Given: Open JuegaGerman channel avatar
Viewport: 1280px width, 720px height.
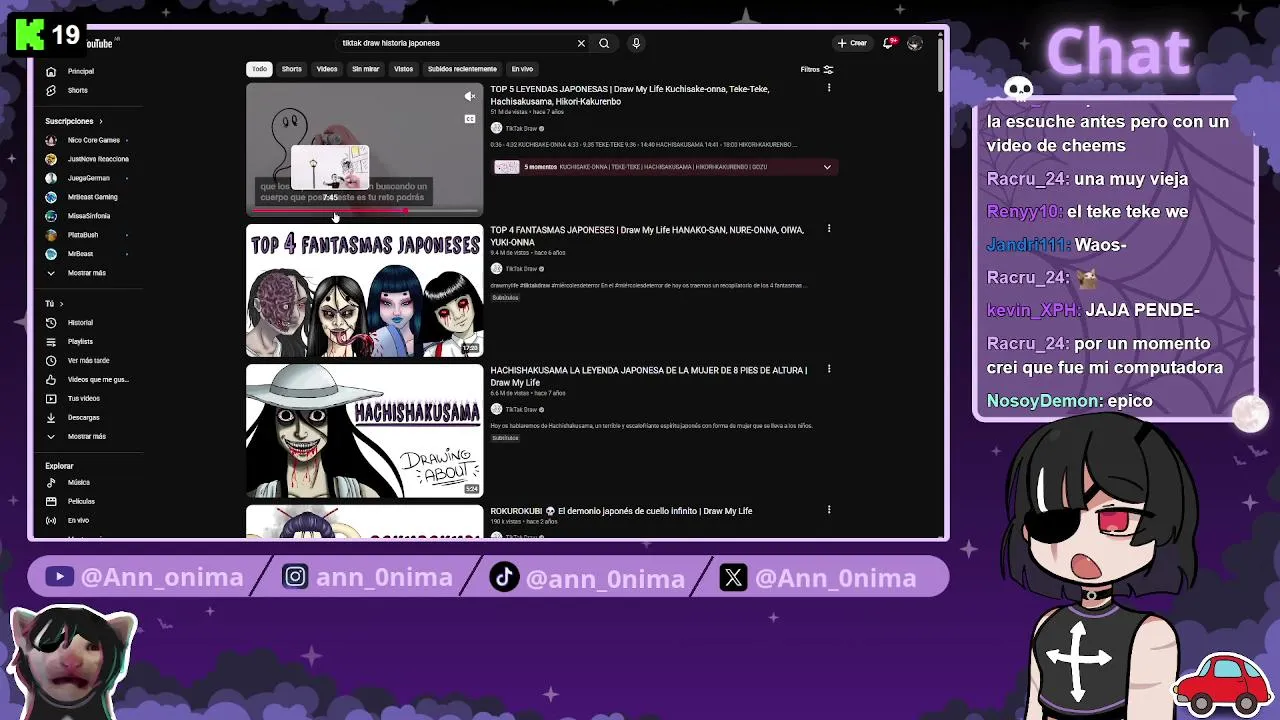Looking at the screenshot, I should 51,178.
